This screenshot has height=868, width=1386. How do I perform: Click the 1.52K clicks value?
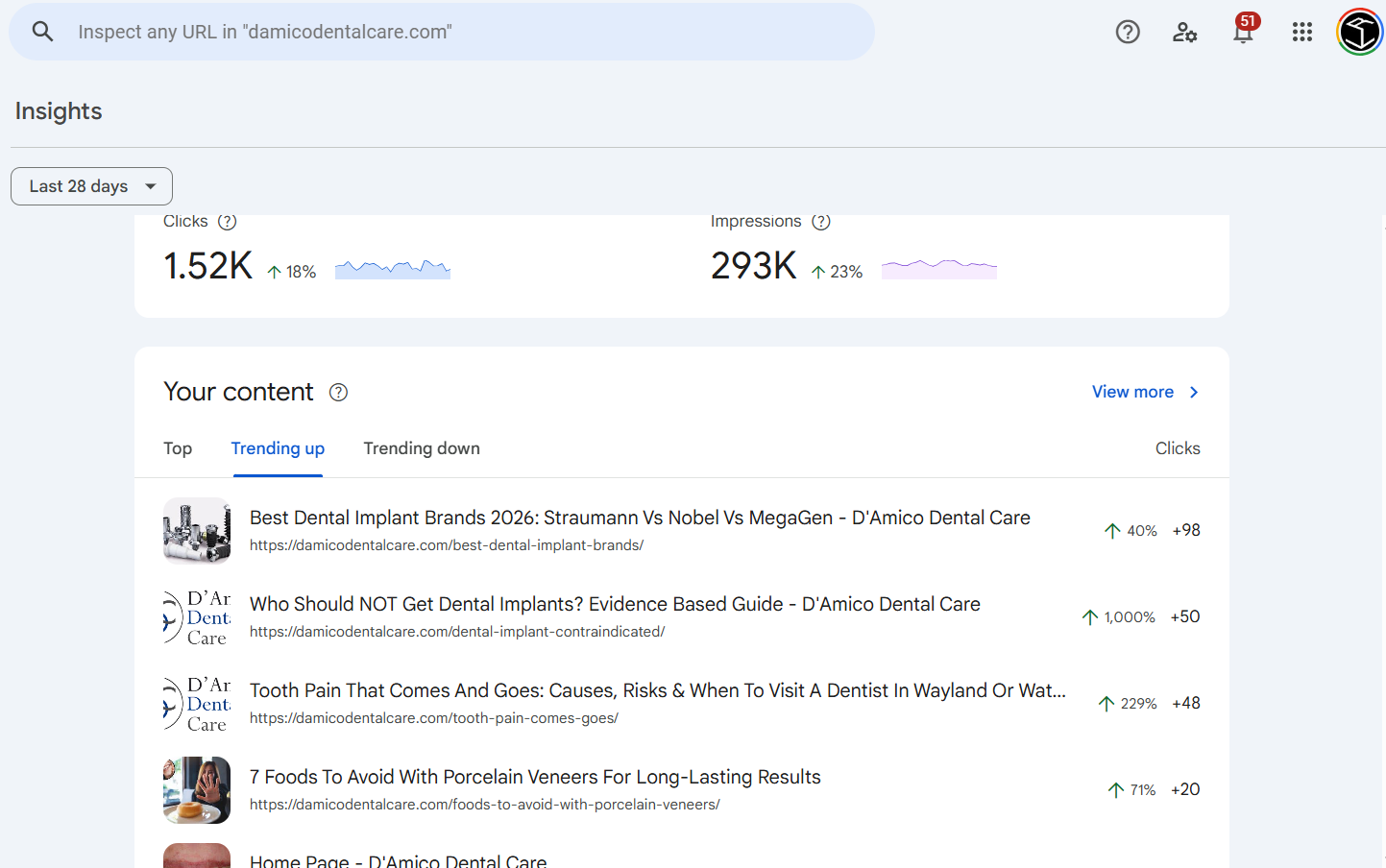[x=207, y=266]
